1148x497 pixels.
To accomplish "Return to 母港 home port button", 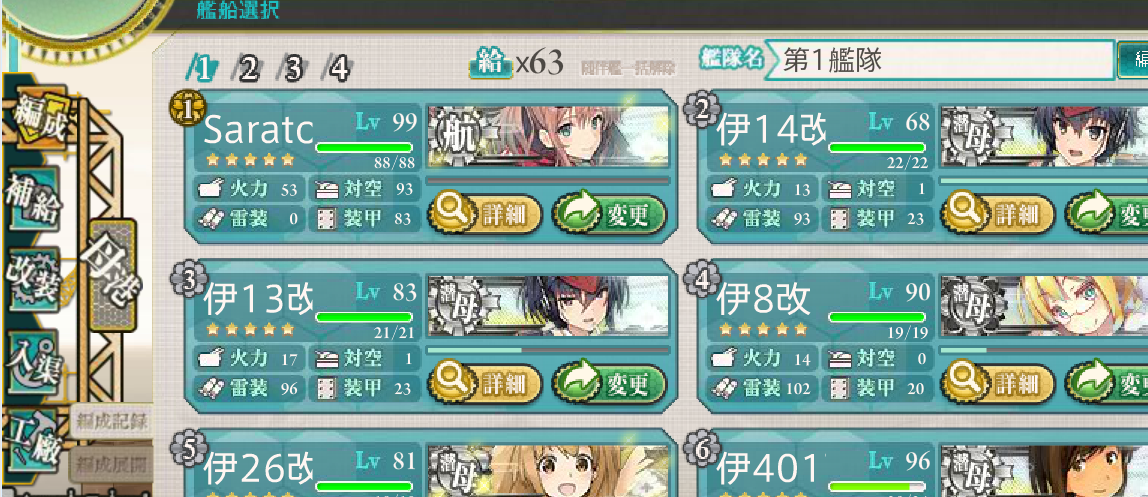I will (112, 275).
